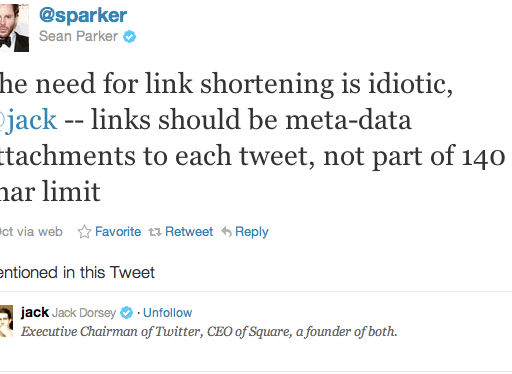The width and height of the screenshot is (512, 374).
Task: Open the @jack mention in tweet
Action: [x=28, y=120]
